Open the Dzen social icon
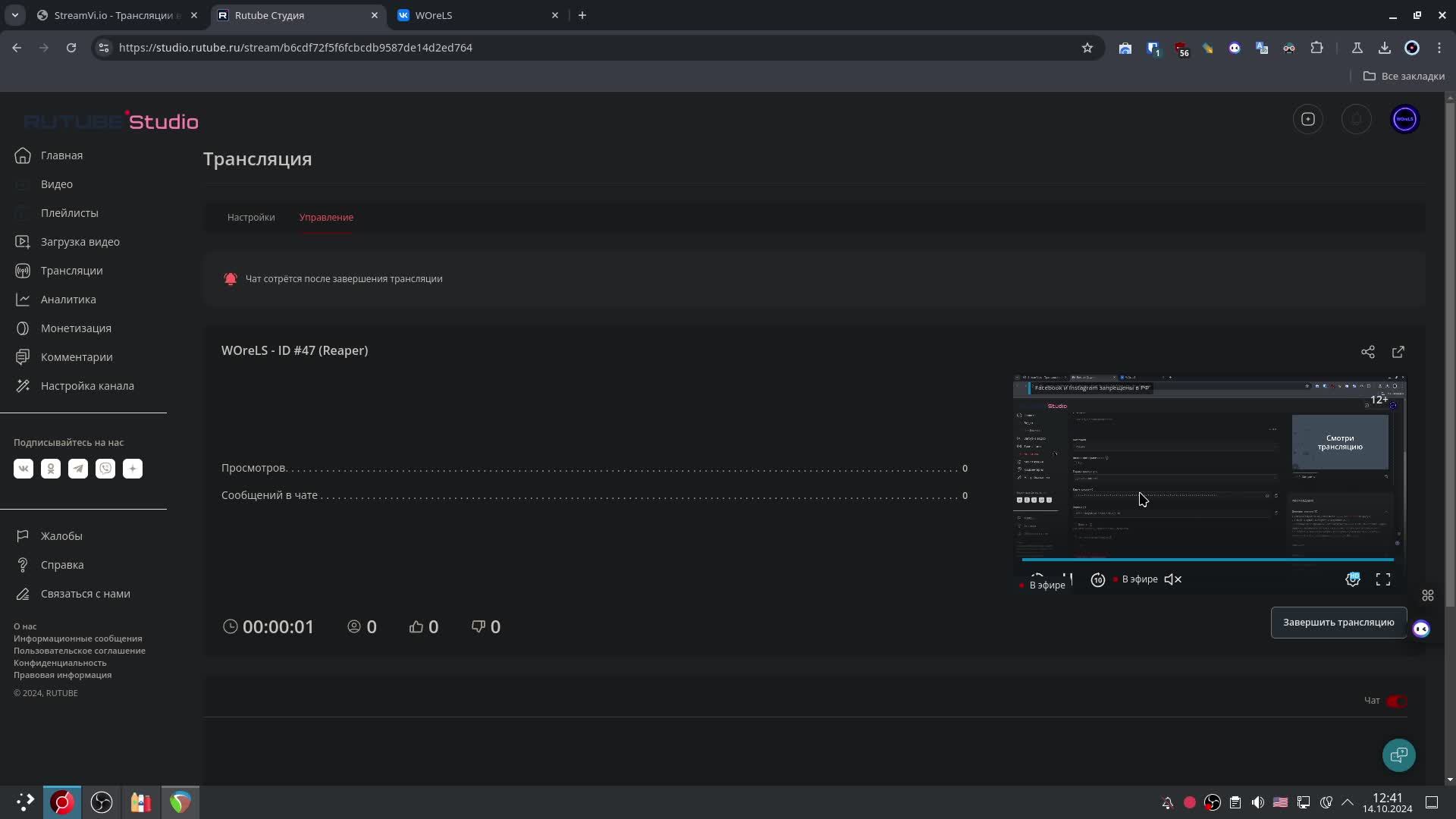 pos(133,469)
